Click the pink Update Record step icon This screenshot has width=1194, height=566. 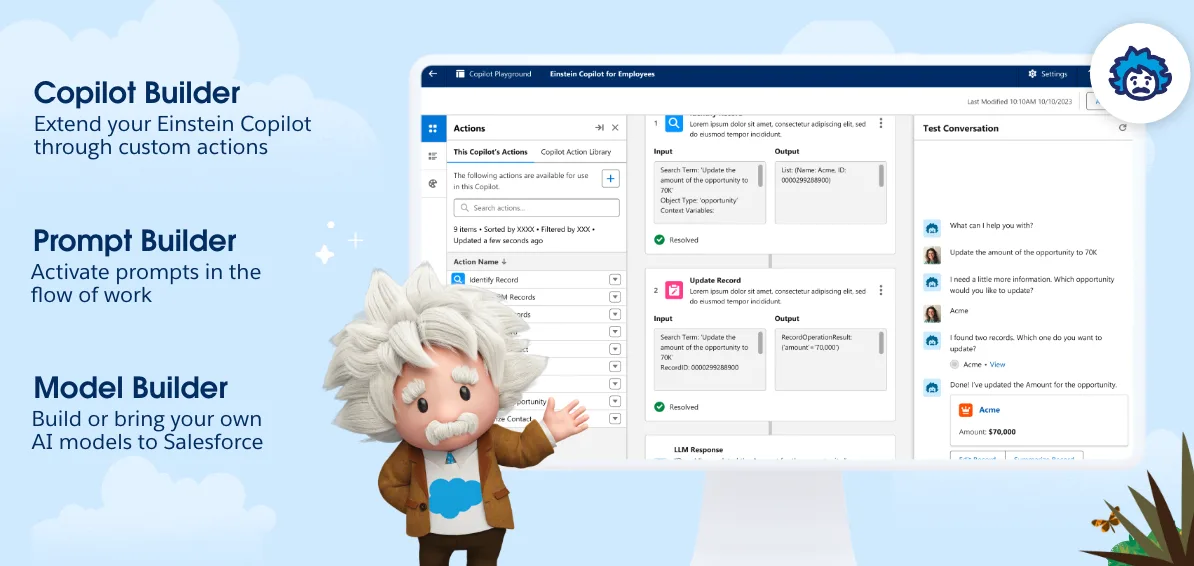(x=674, y=290)
